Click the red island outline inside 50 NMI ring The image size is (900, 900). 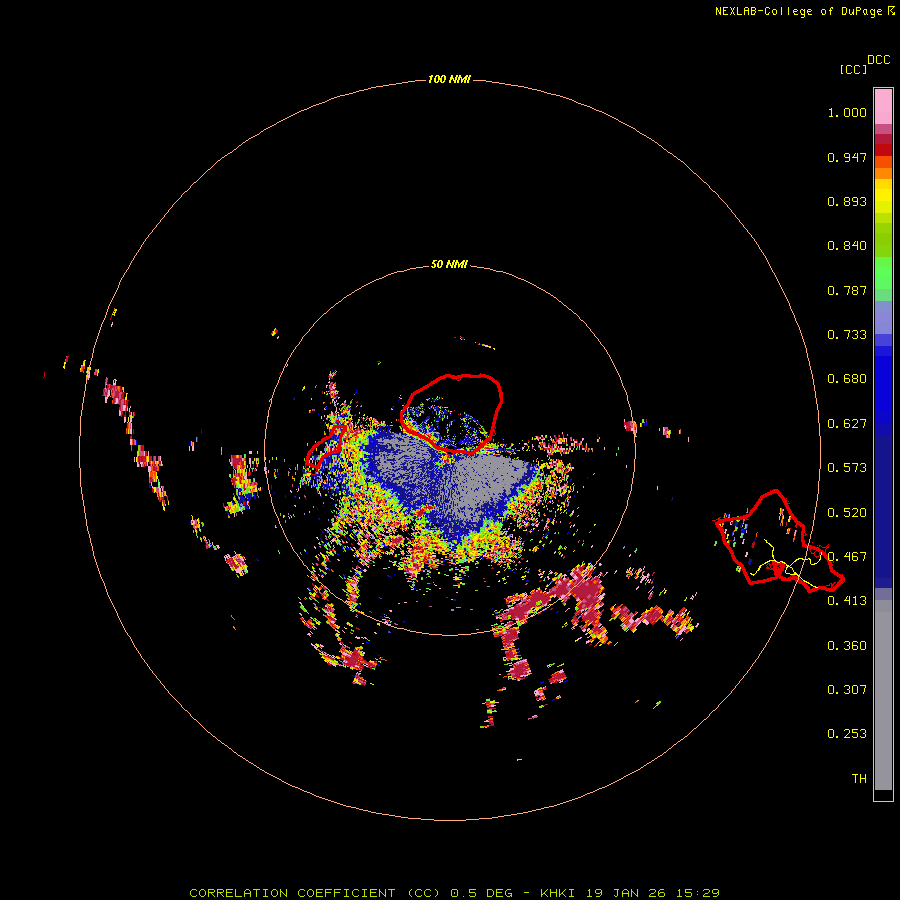click(451, 413)
